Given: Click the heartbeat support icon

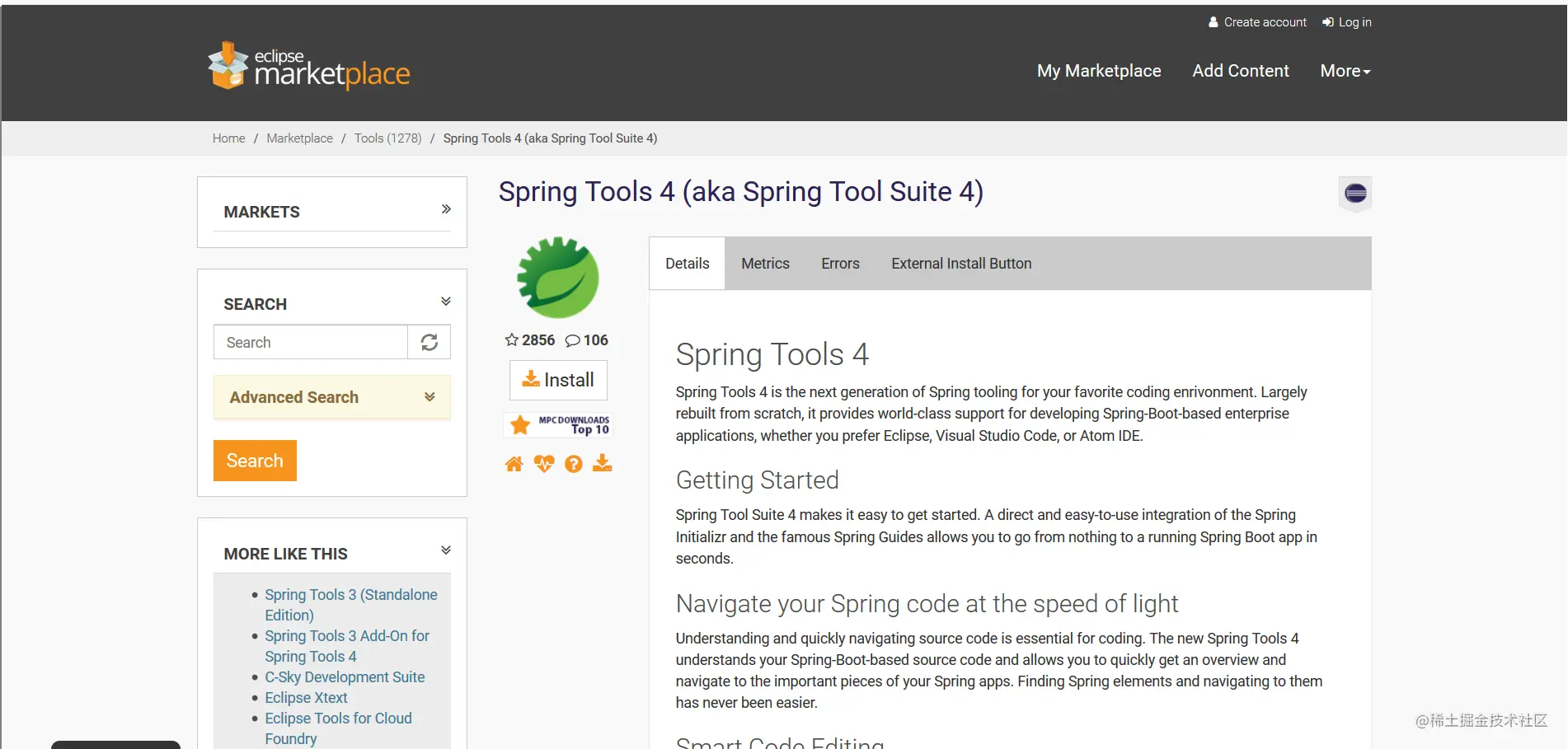Looking at the screenshot, I should 544,464.
